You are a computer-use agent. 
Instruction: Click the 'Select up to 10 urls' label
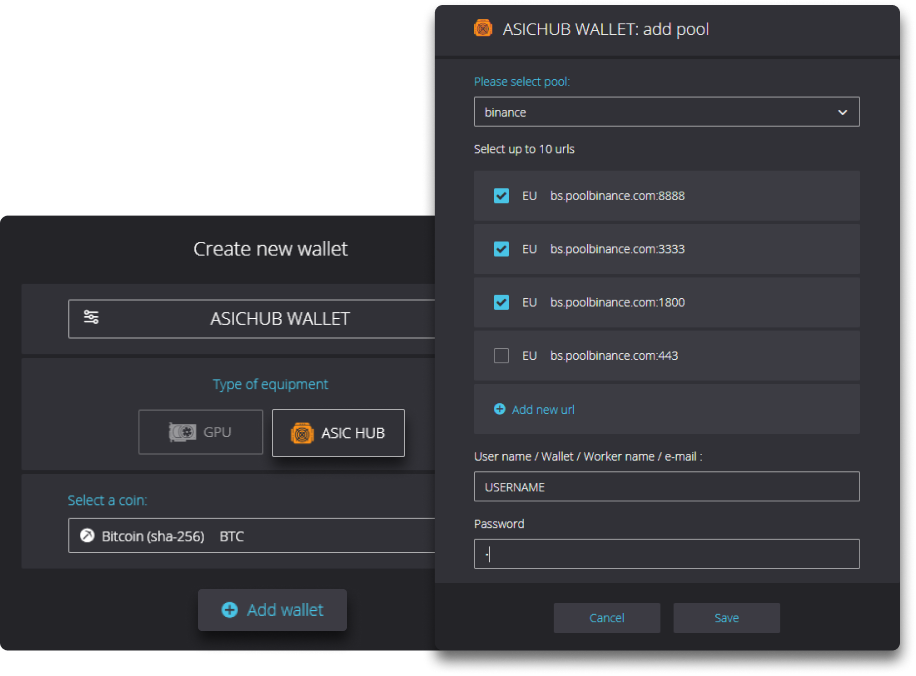[524, 149]
